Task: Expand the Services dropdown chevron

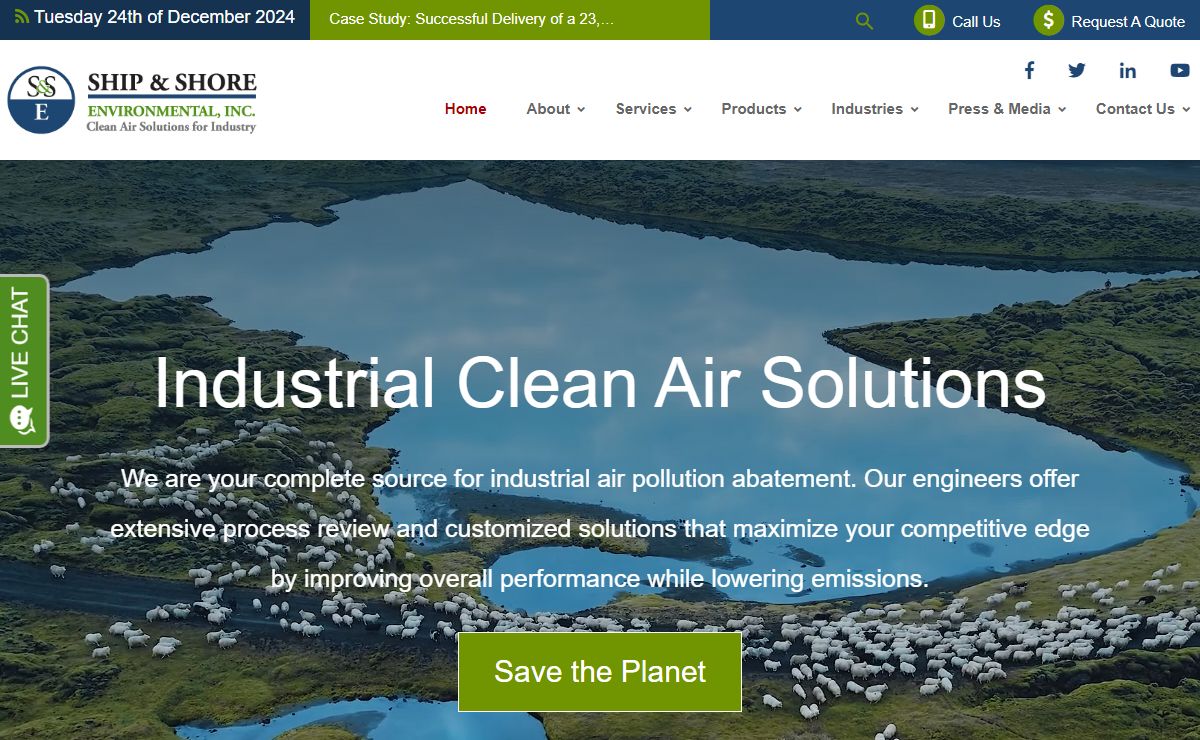Action: point(688,110)
